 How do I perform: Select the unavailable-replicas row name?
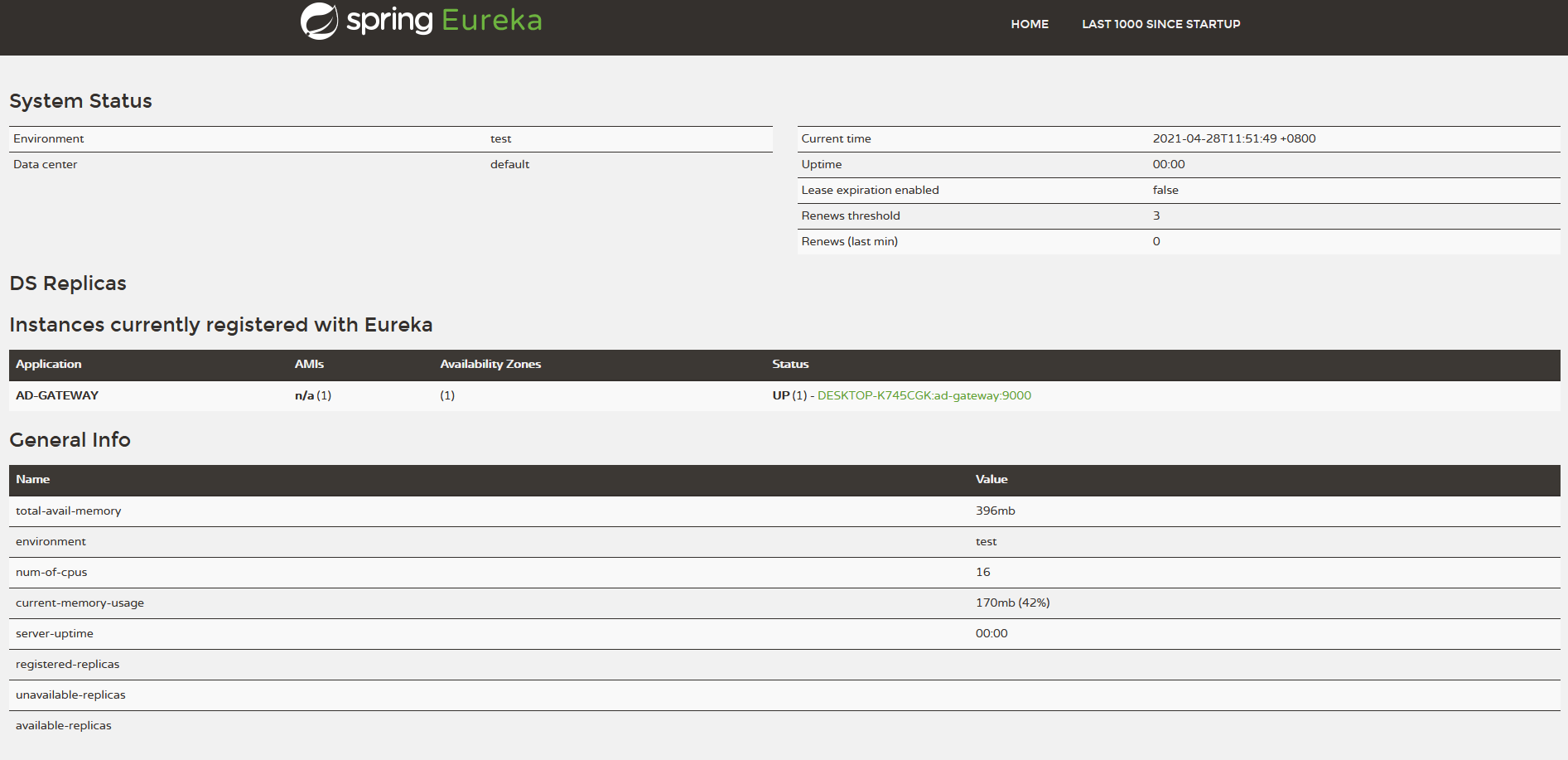point(70,695)
